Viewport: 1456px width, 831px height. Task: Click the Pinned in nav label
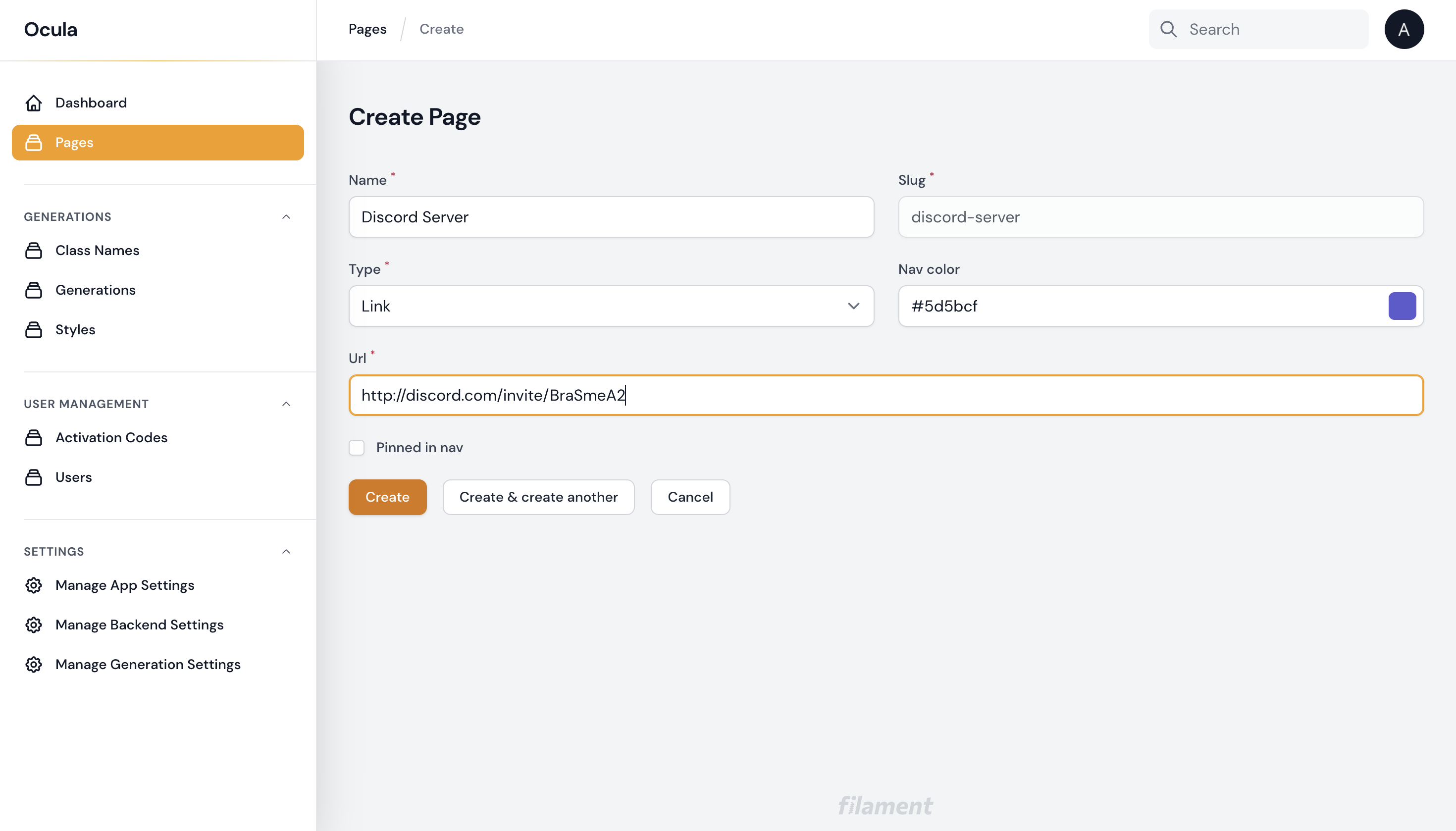coord(419,448)
